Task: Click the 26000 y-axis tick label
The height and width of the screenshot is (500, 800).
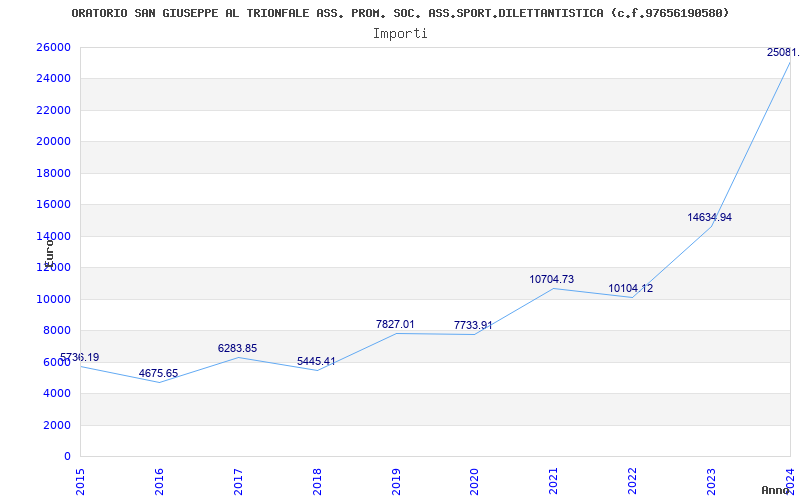Action: (53, 47)
